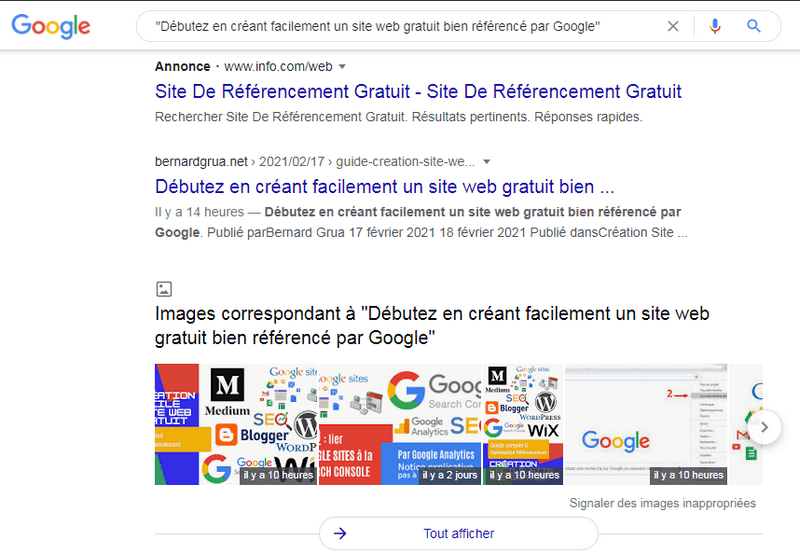Open thumbnail with Blogger, WordPress and Wix logos
This screenshot has width=800, height=554.
pyautogui.click(x=523, y=424)
